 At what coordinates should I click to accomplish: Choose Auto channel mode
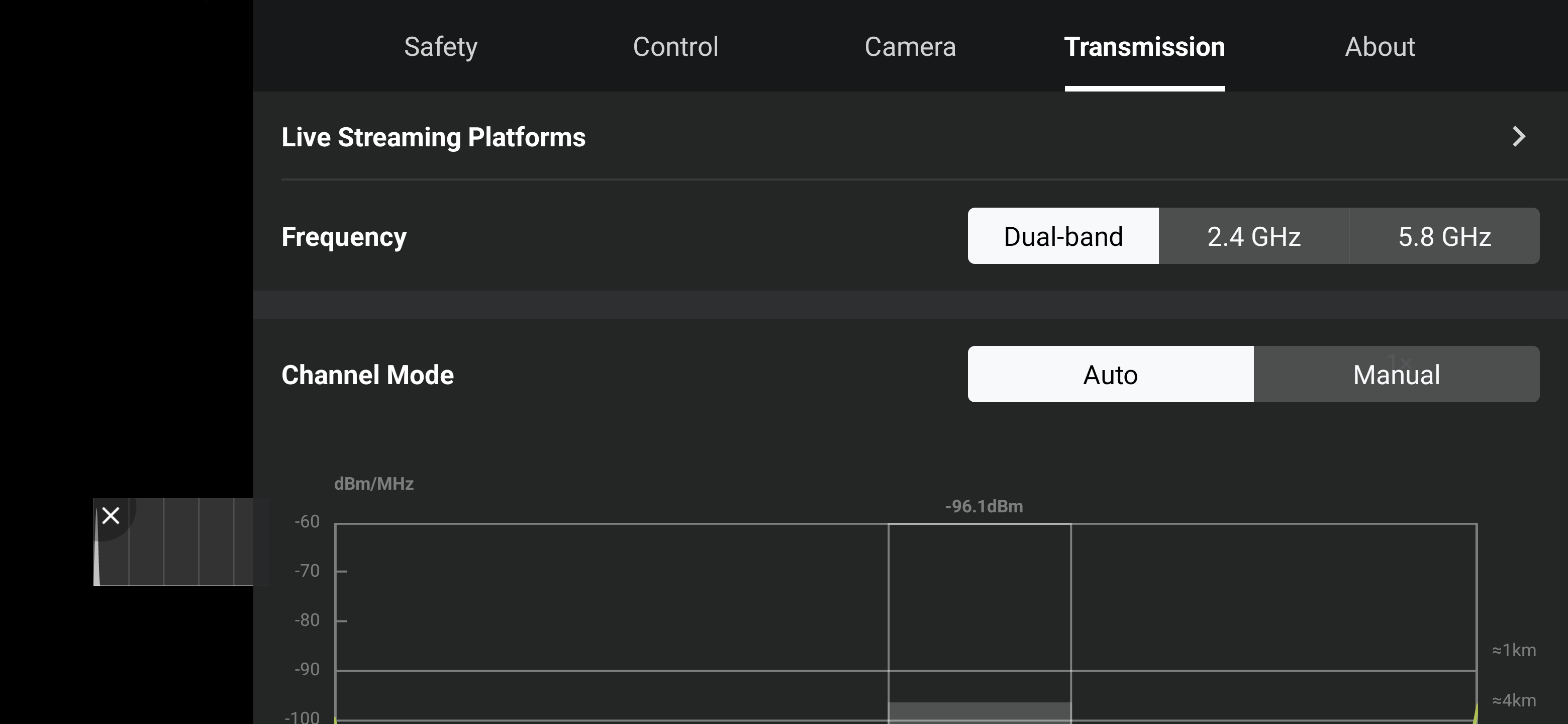click(1111, 374)
